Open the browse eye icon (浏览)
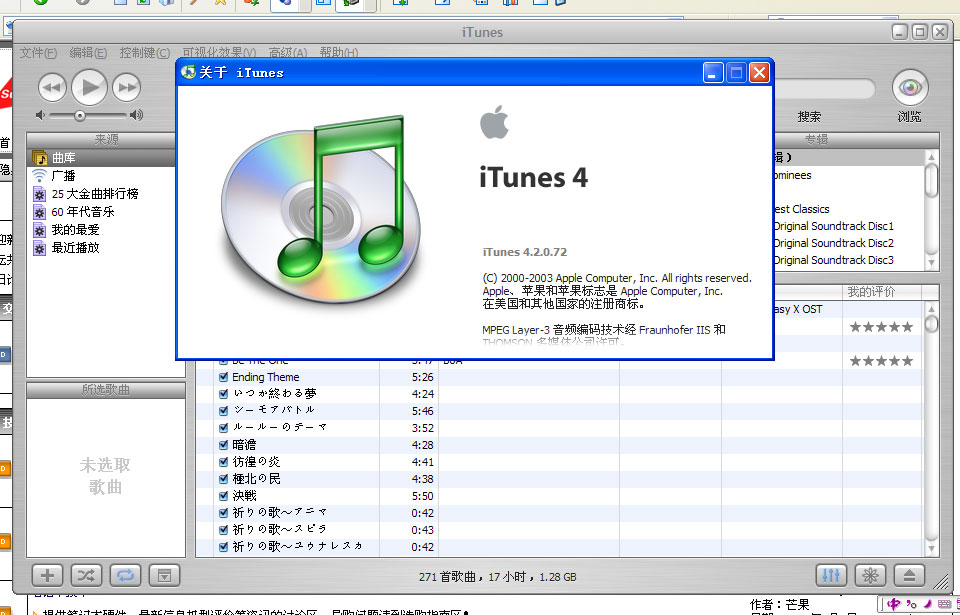 tap(910, 88)
